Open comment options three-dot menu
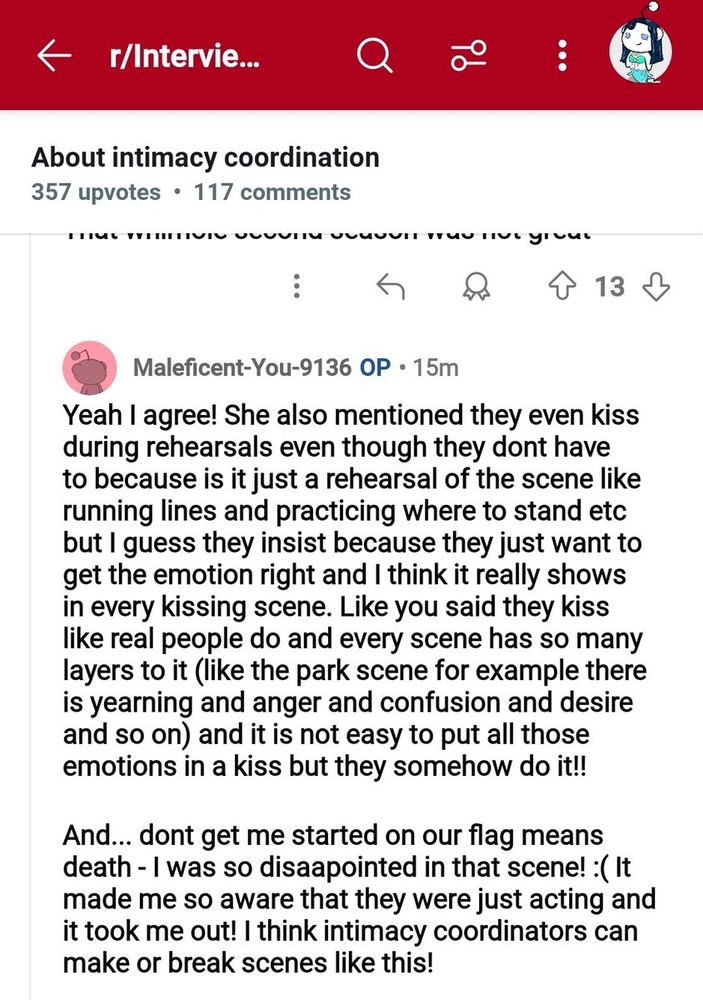The height and width of the screenshot is (1000, 703). (x=297, y=286)
